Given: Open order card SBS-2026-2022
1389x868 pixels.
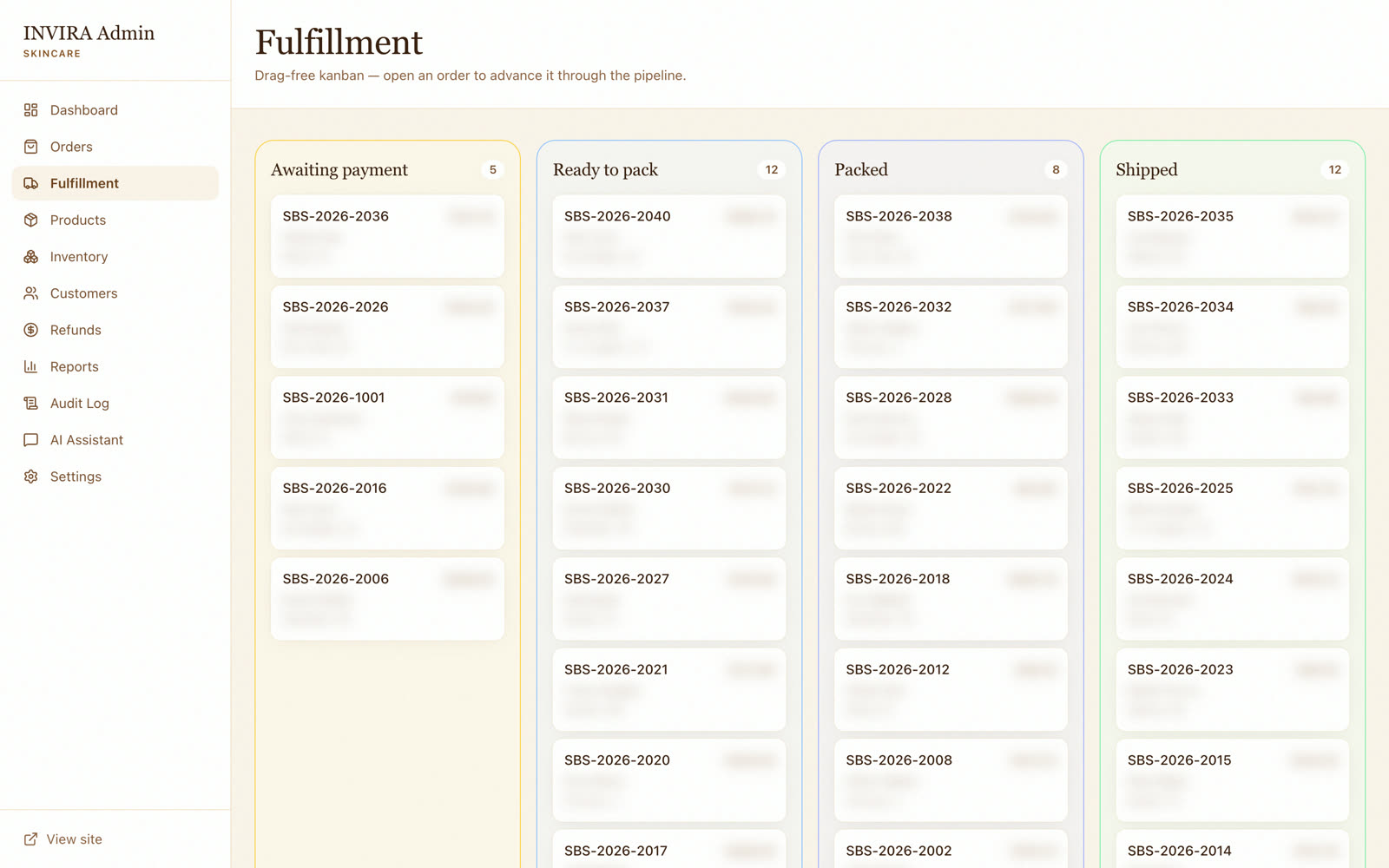Looking at the screenshot, I should (x=951, y=509).
